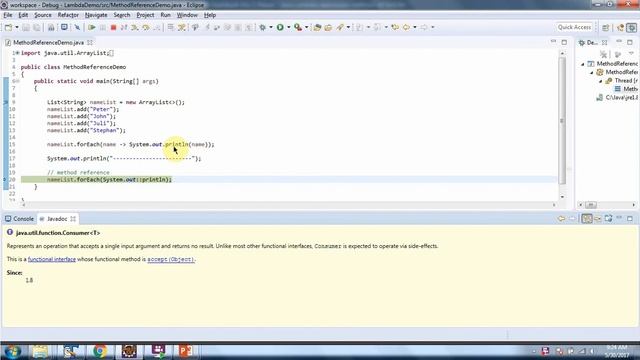Viewport: 640px width, 360px height.
Task: Open the Debug launch dropdown arrow
Action: [x=271, y=27]
